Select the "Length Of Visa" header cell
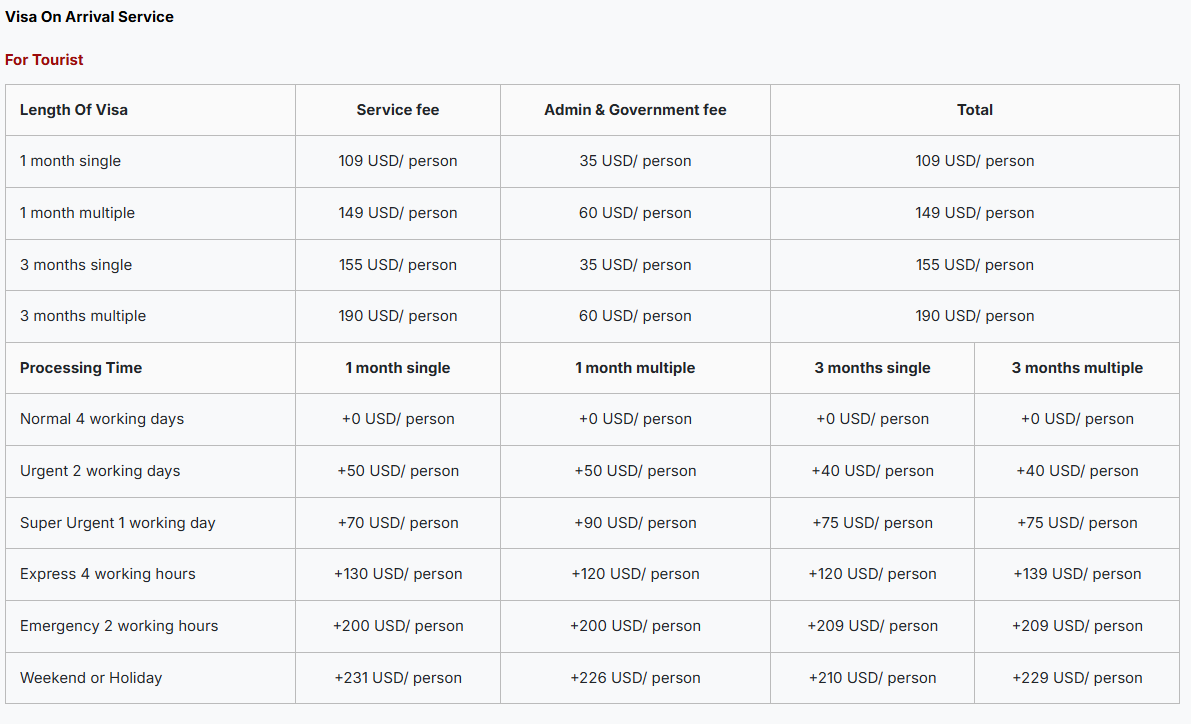The height and width of the screenshot is (724, 1191). (x=74, y=110)
